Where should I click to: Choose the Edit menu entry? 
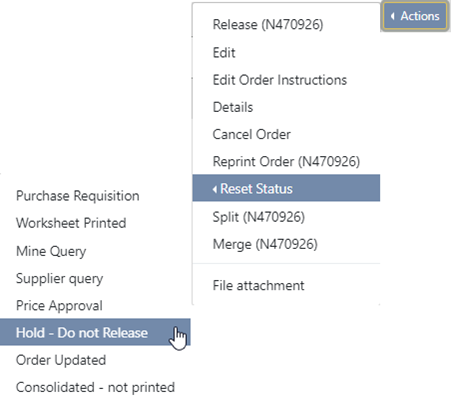click(x=286, y=52)
